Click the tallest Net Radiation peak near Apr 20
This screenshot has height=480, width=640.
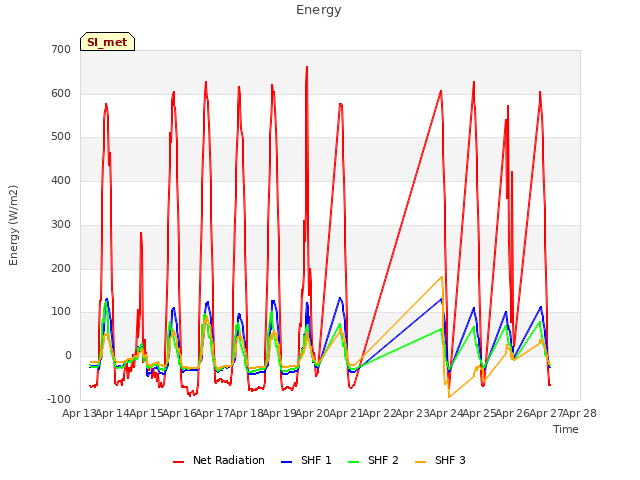click(x=307, y=67)
